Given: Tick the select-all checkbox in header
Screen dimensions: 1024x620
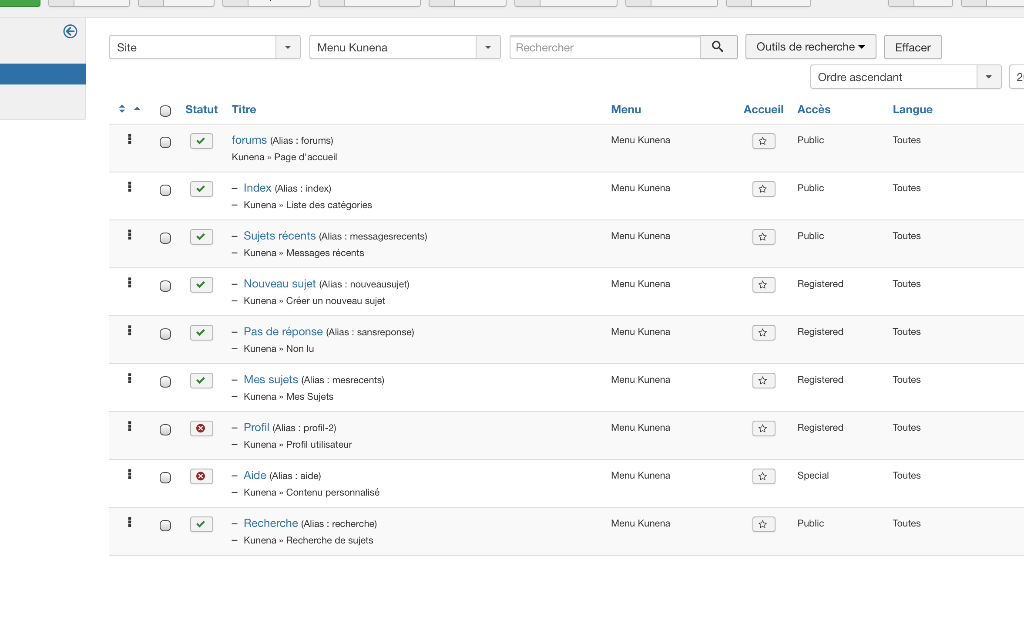Looking at the screenshot, I should [166, 111].
